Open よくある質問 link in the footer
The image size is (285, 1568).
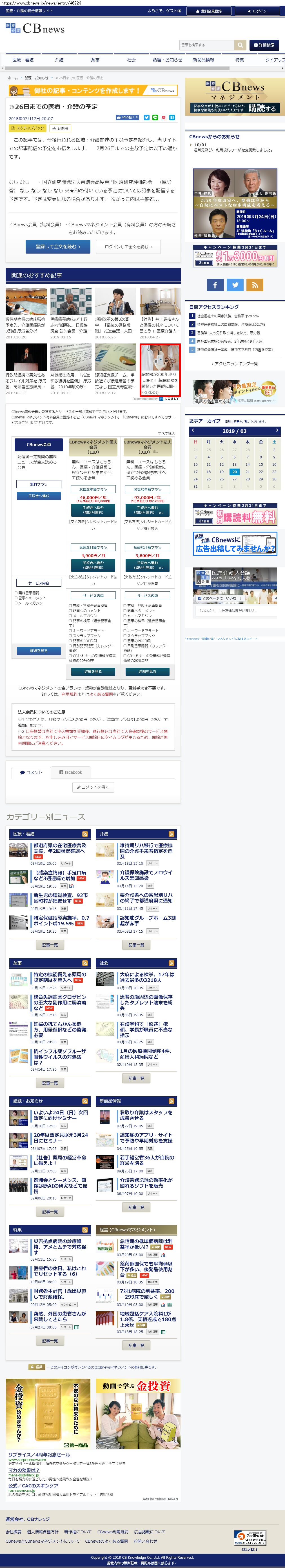pos(106,1541)
